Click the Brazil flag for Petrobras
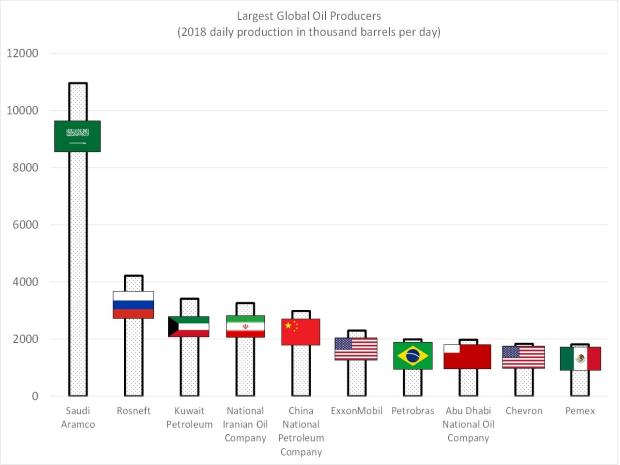 click(412, 355)
